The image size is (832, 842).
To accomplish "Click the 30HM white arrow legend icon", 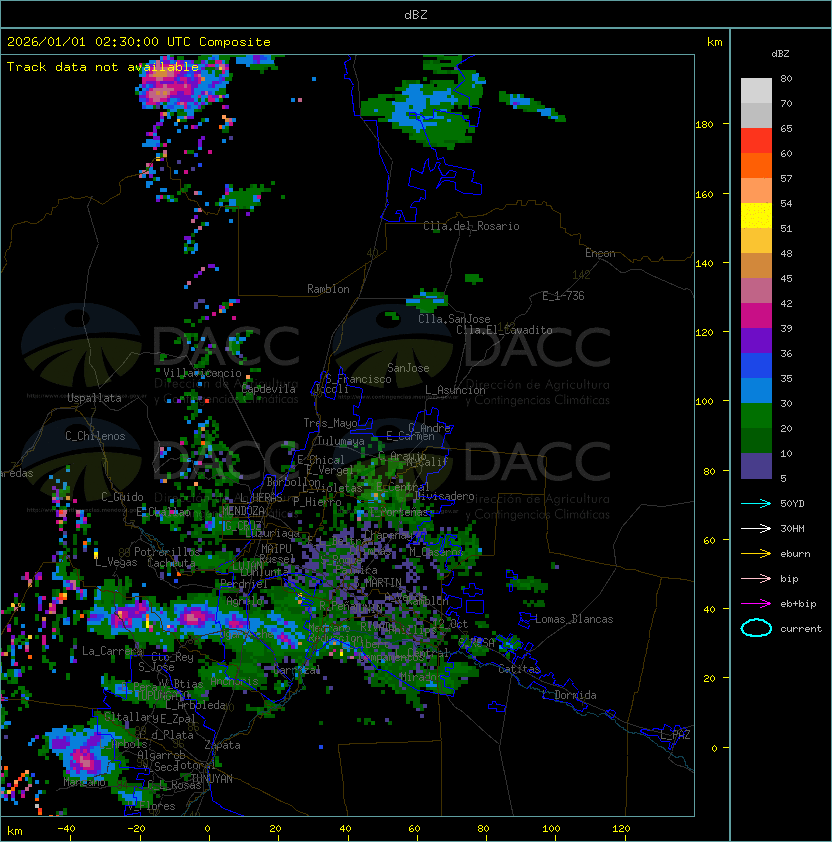I will tap(756, 528).
